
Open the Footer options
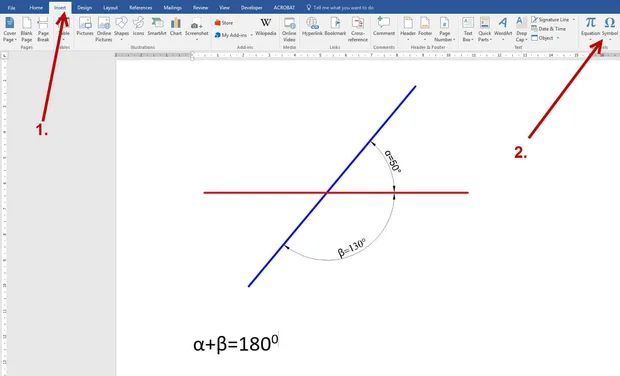point(425,28)
